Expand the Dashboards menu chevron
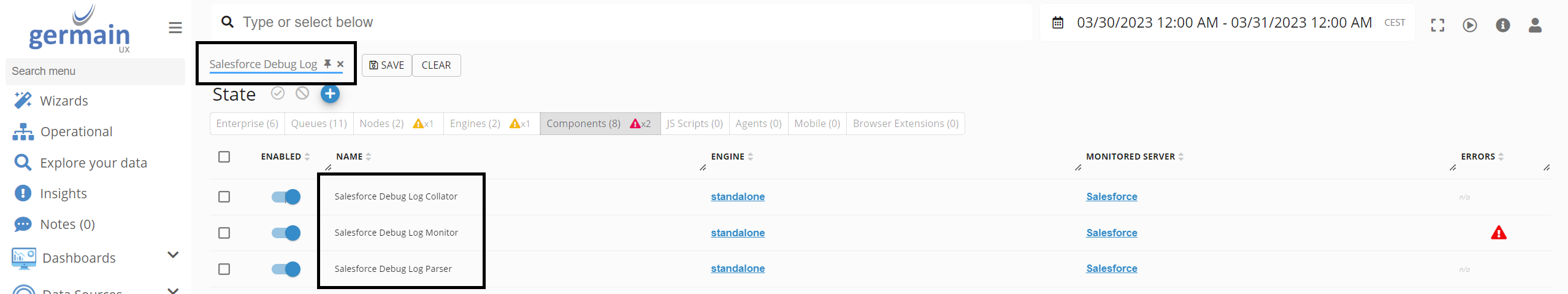The width and height of the screenshot is (1568, 294). tap(173, 255)
